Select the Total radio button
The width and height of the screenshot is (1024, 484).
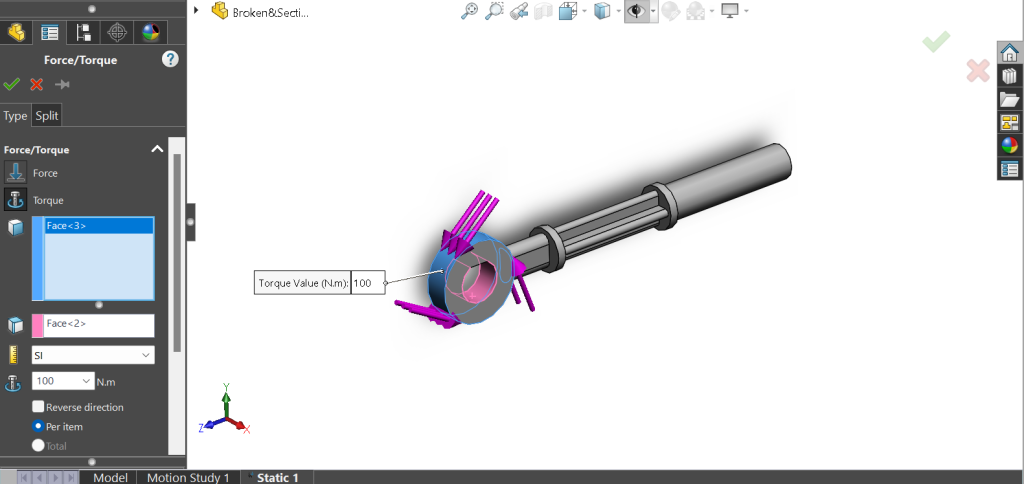[38, 445]
